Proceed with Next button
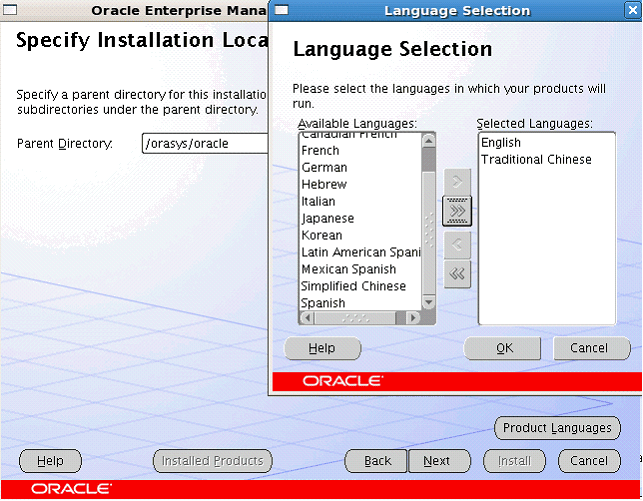643x501 pixels. pyautogui.click(x=440, y=461)
